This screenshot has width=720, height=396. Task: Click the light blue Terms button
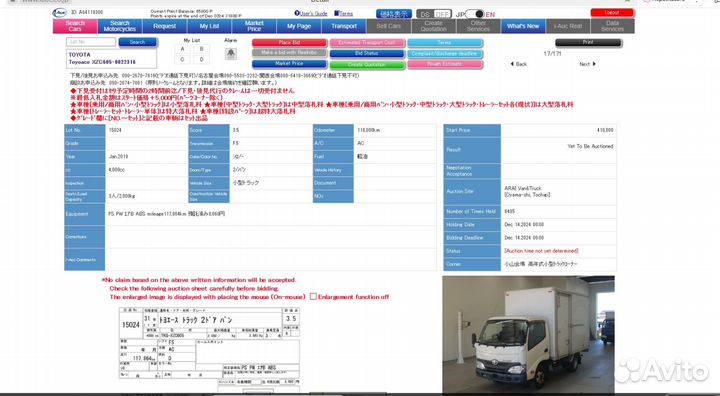tap(444, 43)
